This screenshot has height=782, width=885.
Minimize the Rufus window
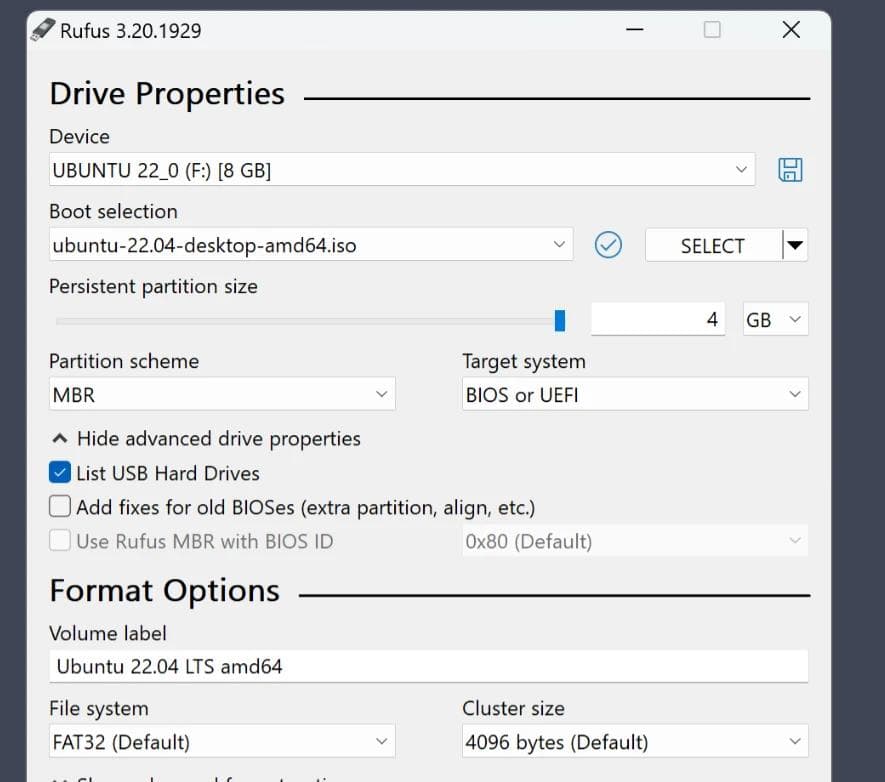tap(634, 29)
